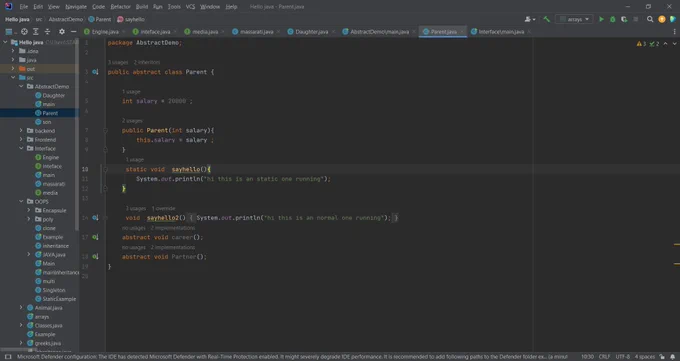Click UTF-8 encoding in status bar
Viewport: 680px width, 361px height.
pos(622,357)
